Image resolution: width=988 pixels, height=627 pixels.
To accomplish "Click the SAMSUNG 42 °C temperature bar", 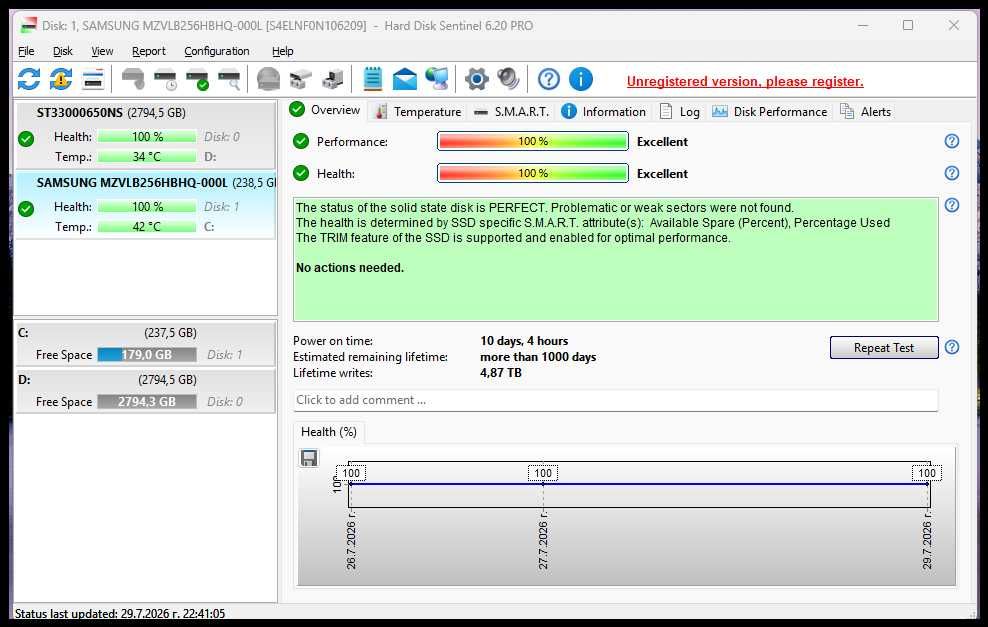I will click(147, 227).
